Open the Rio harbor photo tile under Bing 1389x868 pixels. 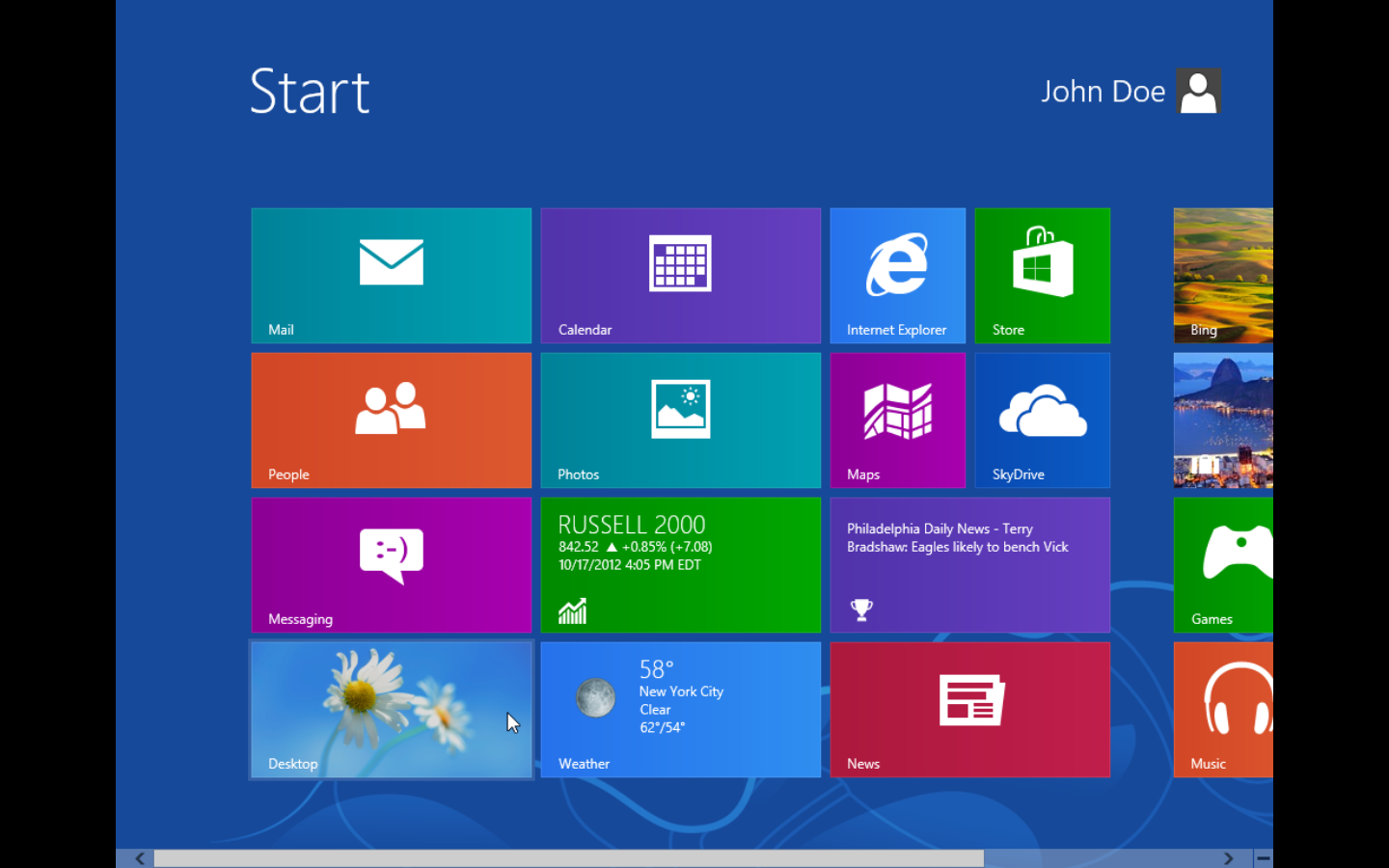[1223, 420]
